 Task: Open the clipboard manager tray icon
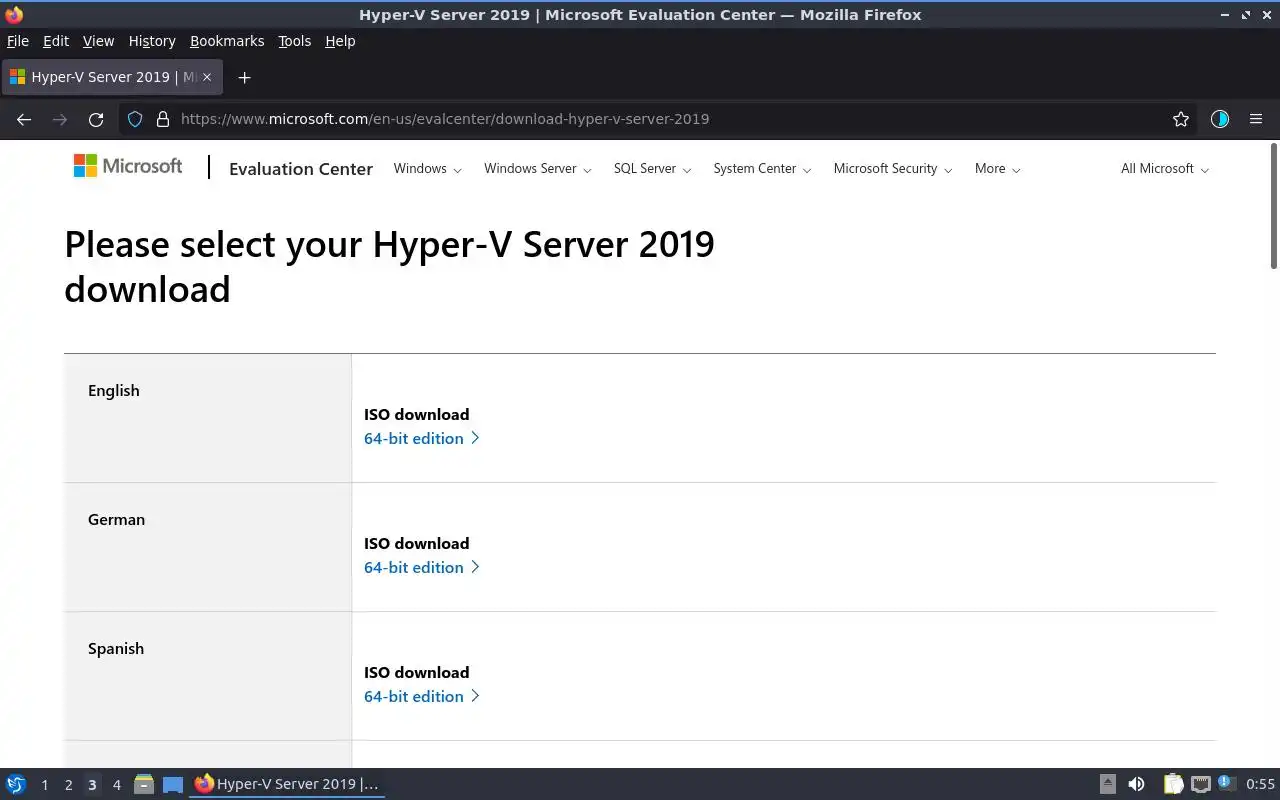(1173, 784)
